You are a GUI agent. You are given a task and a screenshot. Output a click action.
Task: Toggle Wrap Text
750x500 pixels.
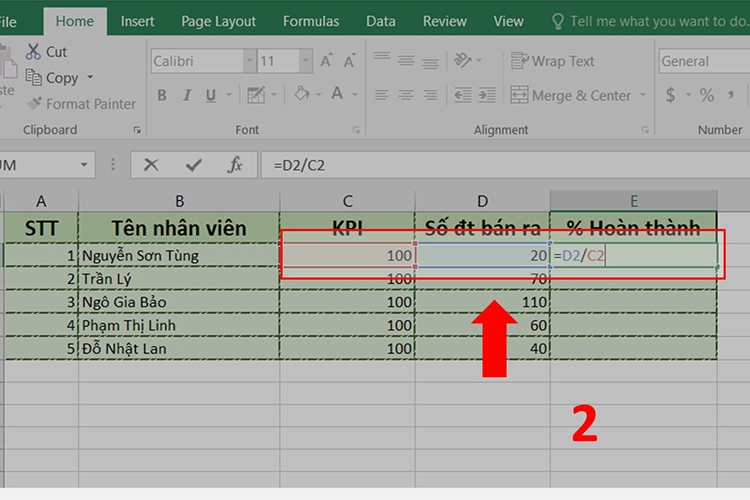[x=552, y=61]
